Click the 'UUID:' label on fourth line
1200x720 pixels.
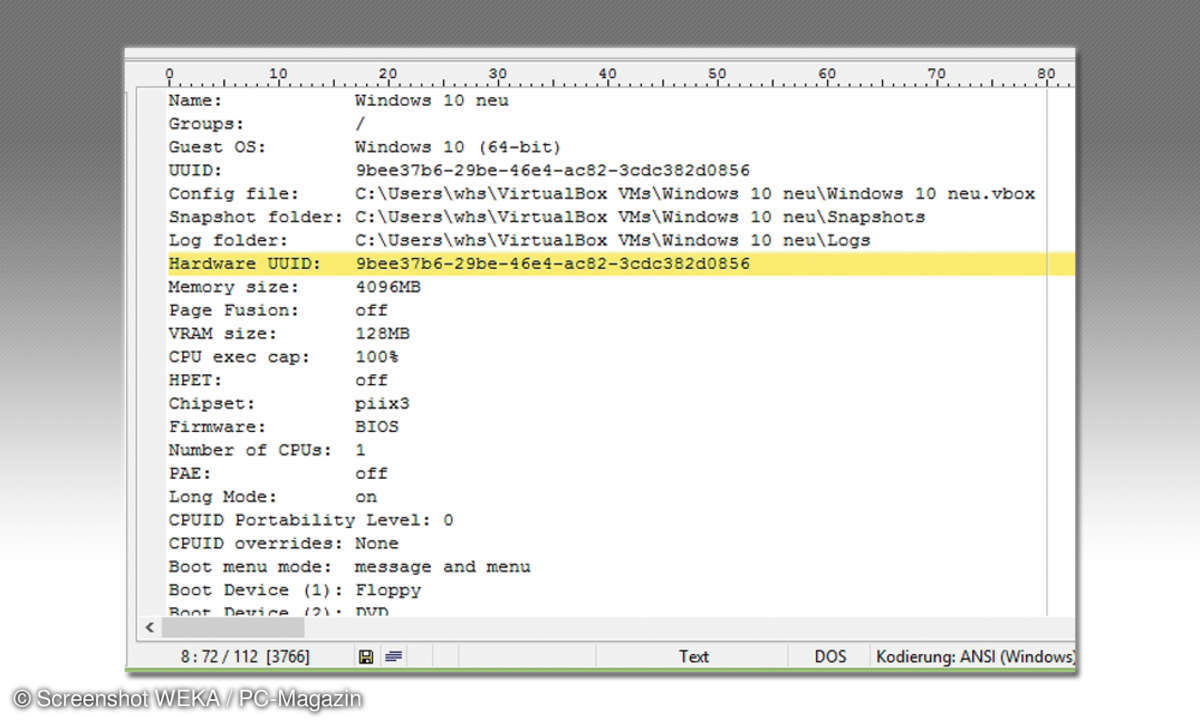tap(195, 171)
